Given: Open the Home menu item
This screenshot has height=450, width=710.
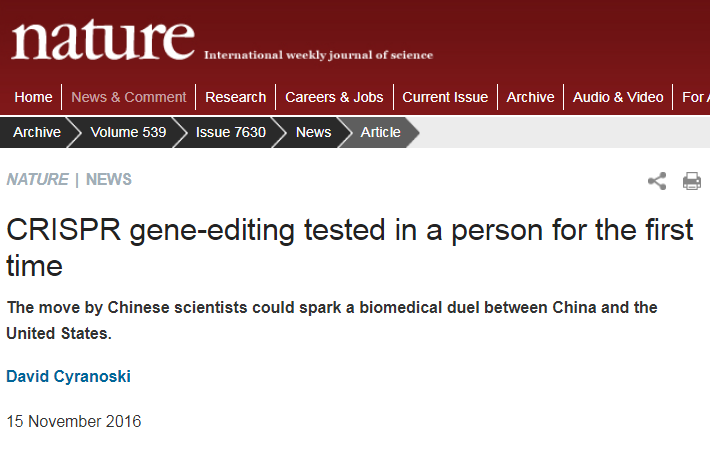Looking at the screenshot, I should [x=33, y=97].
